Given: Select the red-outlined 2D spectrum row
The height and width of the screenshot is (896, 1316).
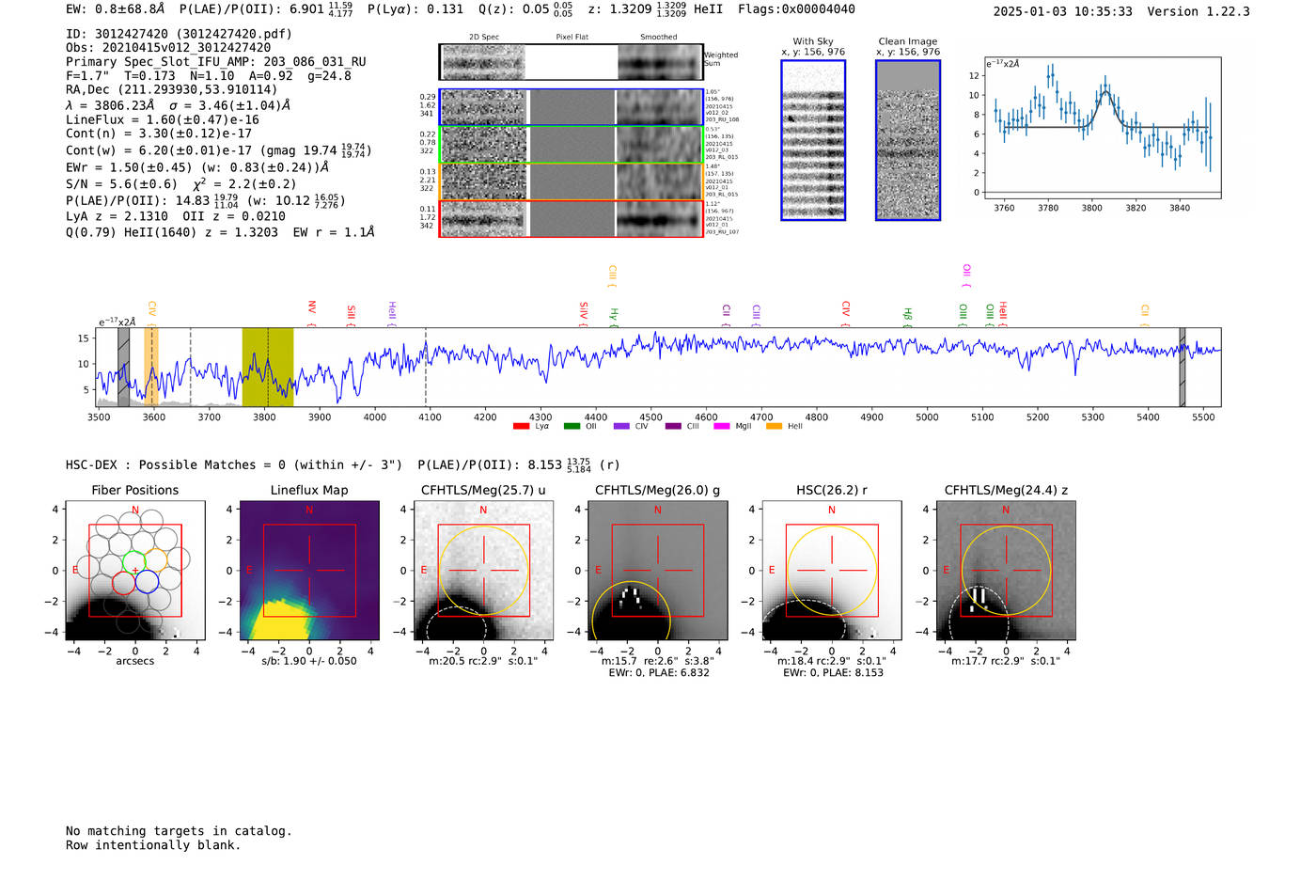Looking at the screenshot, I should (571, 219).
